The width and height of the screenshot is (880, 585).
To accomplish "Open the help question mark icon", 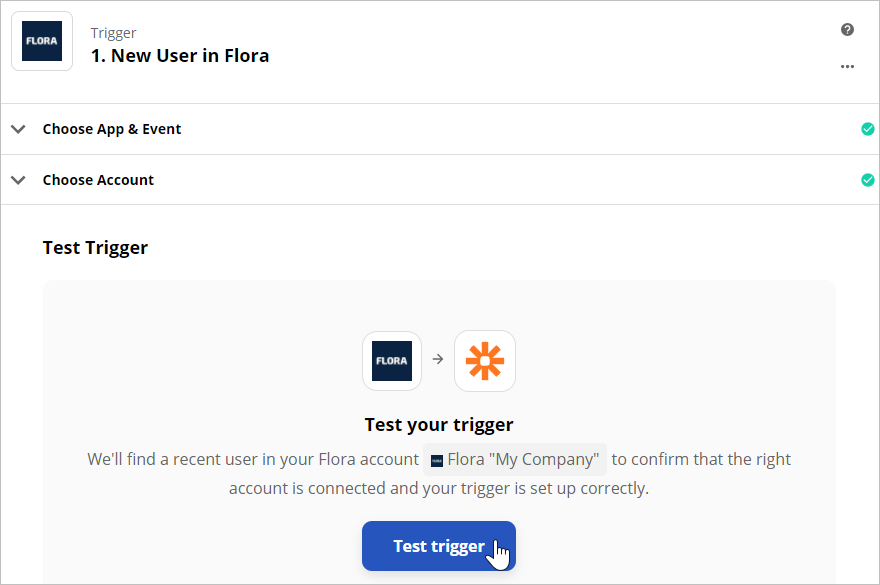I will tap(847, 30).
